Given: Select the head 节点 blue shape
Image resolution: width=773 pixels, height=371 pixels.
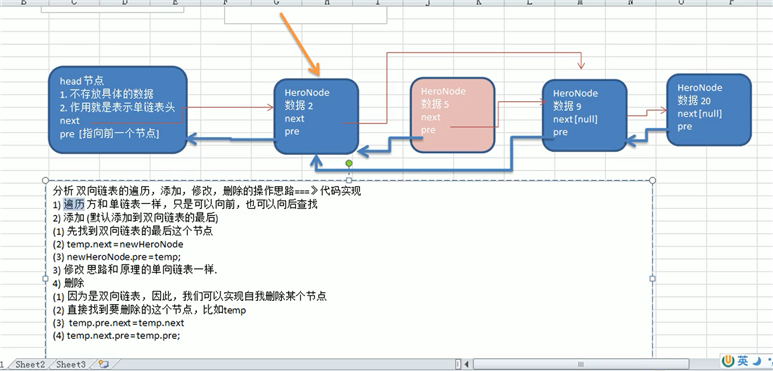Looking at the screenshot, I should click(118, 110).
